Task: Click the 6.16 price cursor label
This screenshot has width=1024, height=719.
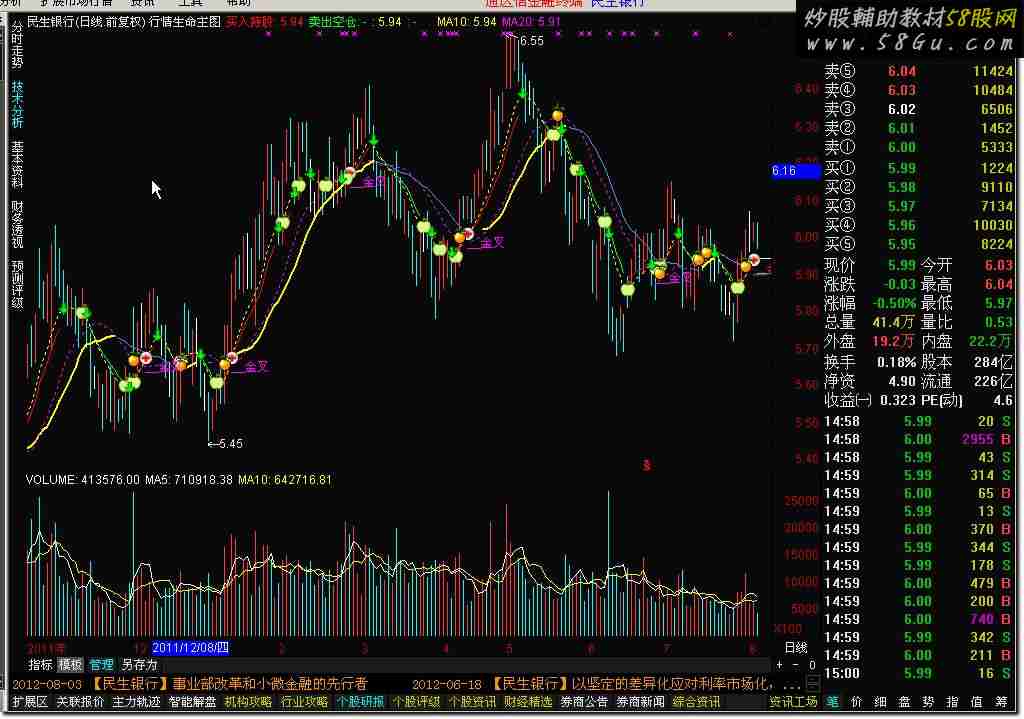Action: (x=794, y=171)
